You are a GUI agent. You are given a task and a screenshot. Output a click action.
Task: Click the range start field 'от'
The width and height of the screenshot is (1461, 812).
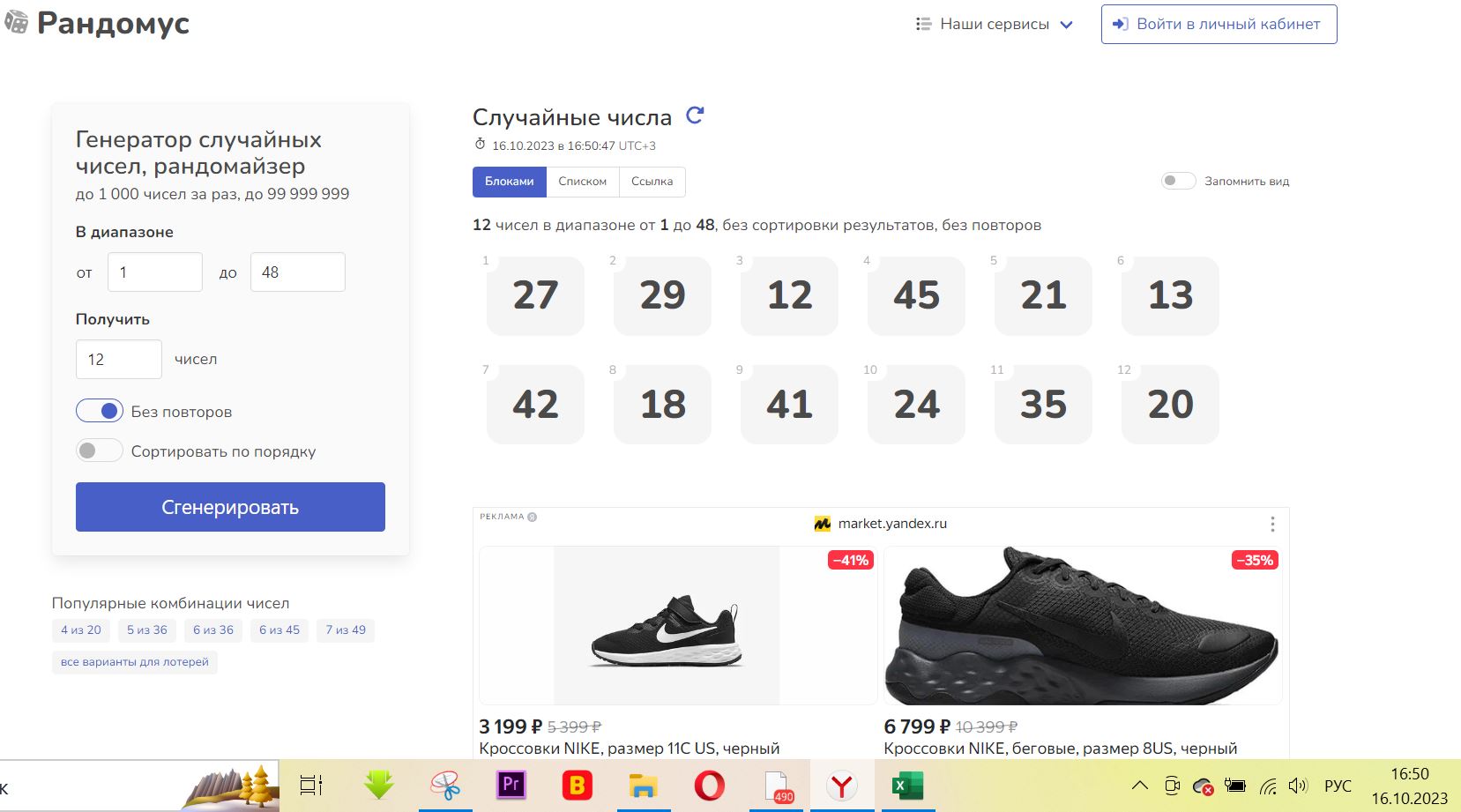click(x=155, y=272)
